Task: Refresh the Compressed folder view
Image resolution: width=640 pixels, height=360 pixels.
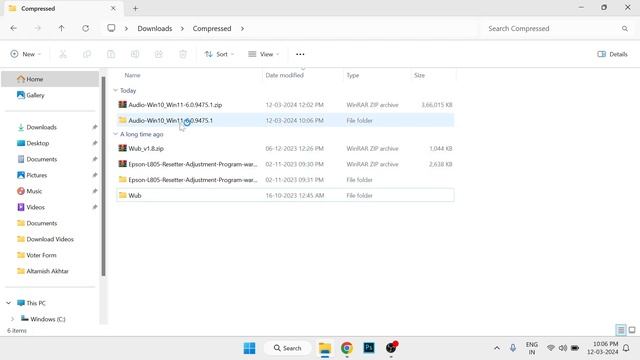Action: [x=85, y=28]
